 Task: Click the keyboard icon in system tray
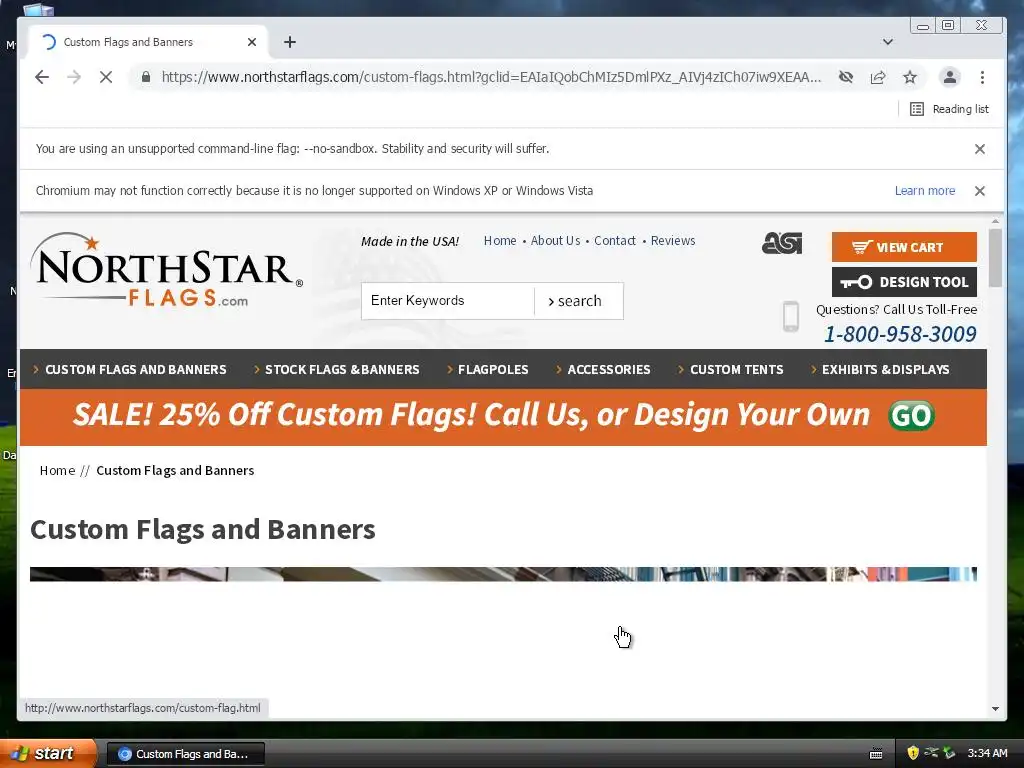click(876, 754)
